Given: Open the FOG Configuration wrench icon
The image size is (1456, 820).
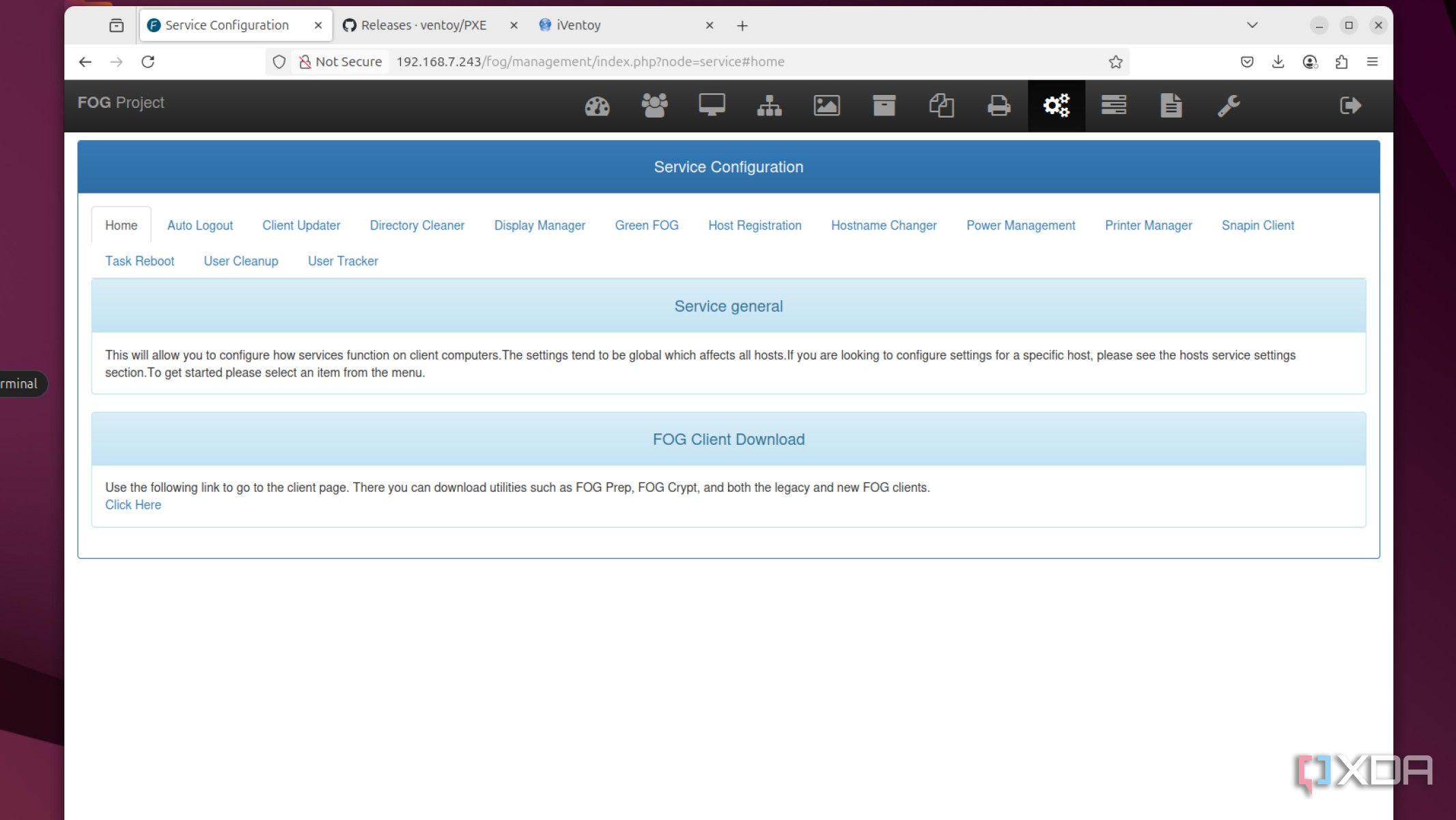Looking at the screenshot, I should pyautogui.click(x=1228, y=106).
